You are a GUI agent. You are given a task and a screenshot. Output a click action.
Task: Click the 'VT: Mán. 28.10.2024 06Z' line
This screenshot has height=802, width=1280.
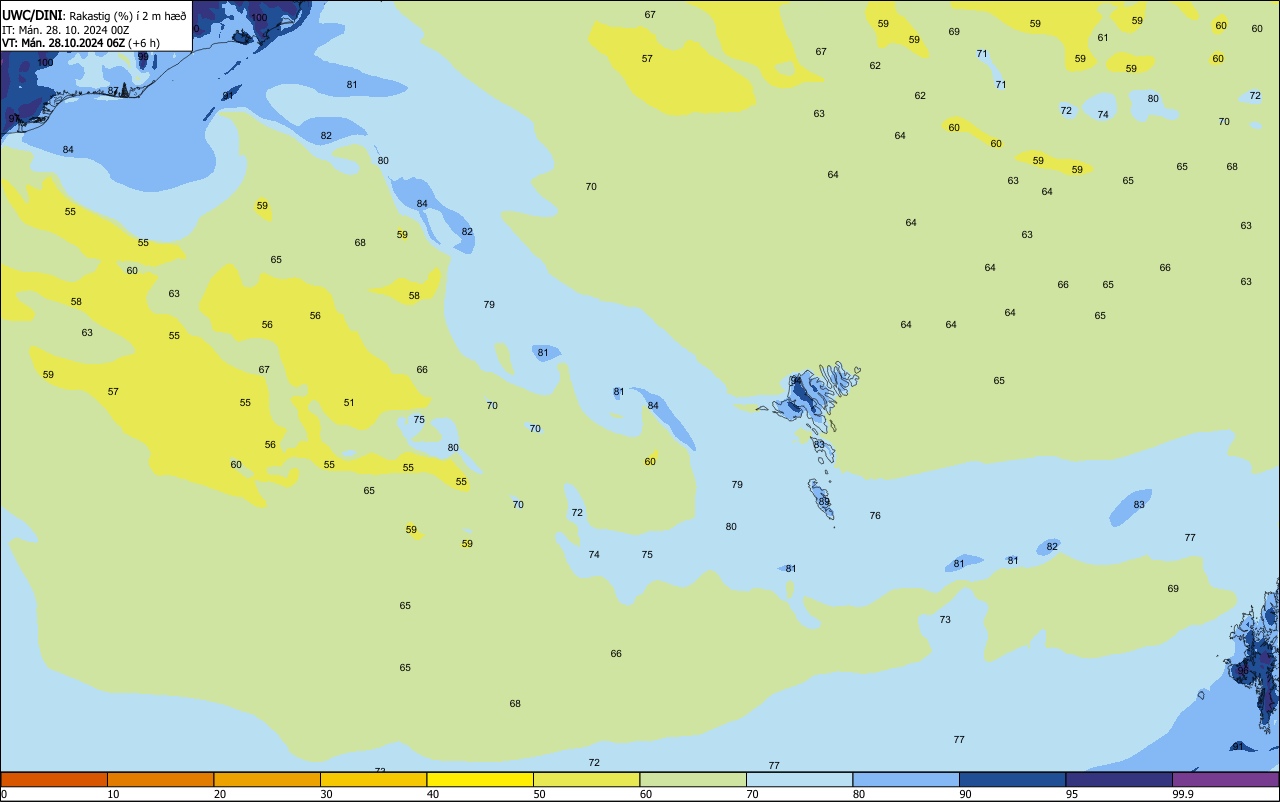[x=63, y=43]
